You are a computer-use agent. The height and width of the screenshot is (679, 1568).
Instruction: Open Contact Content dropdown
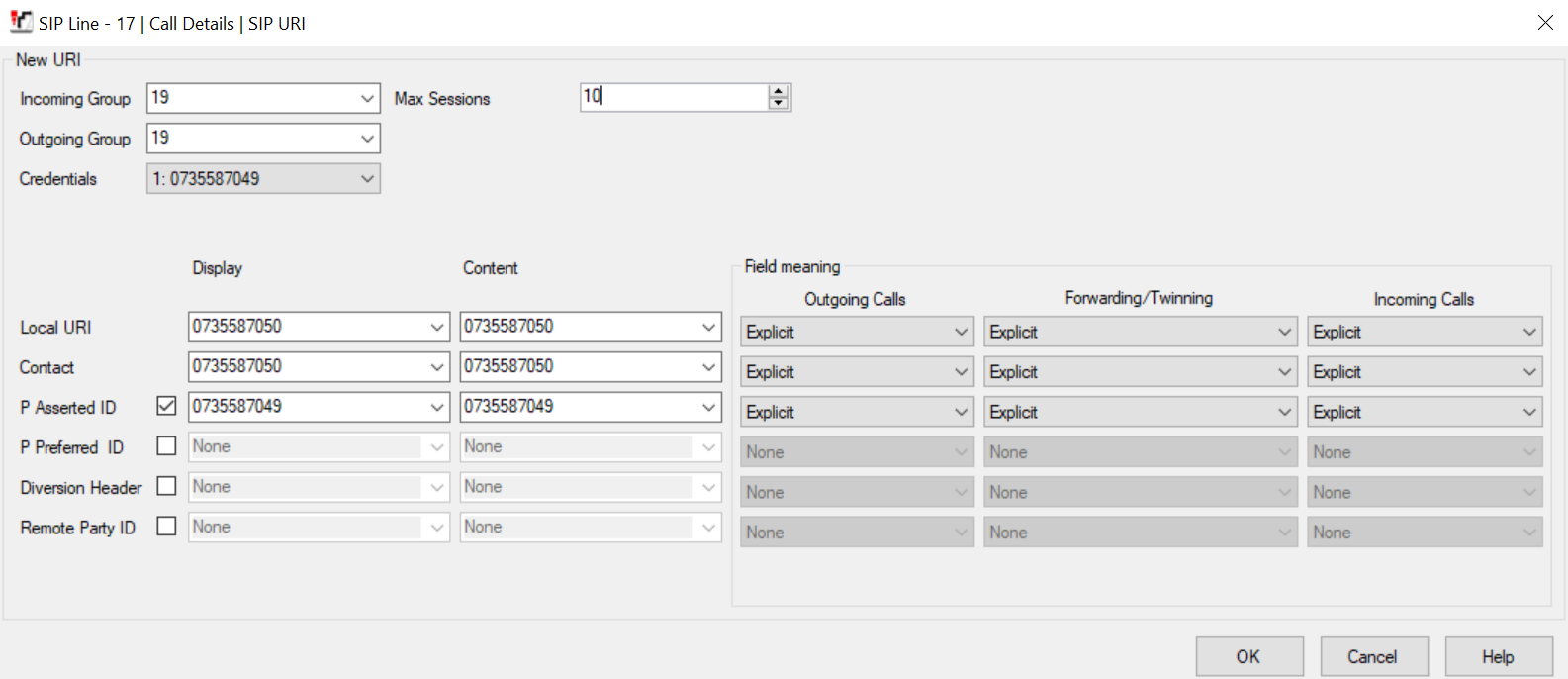coord(709,367)
